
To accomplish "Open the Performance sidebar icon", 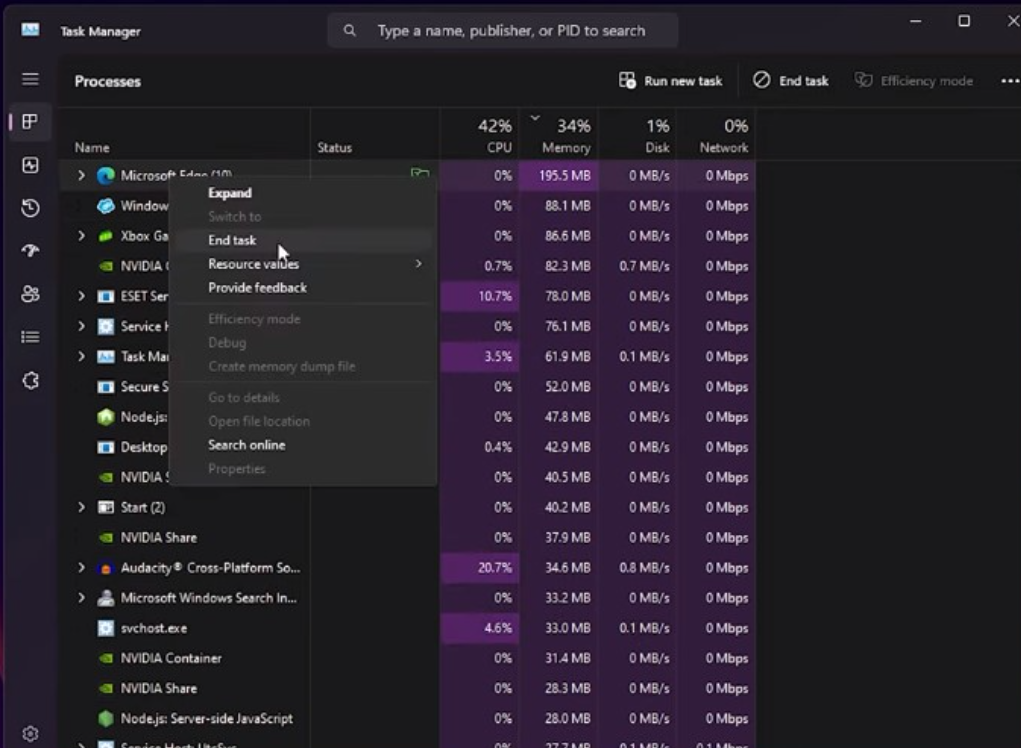I will point(30,165).
